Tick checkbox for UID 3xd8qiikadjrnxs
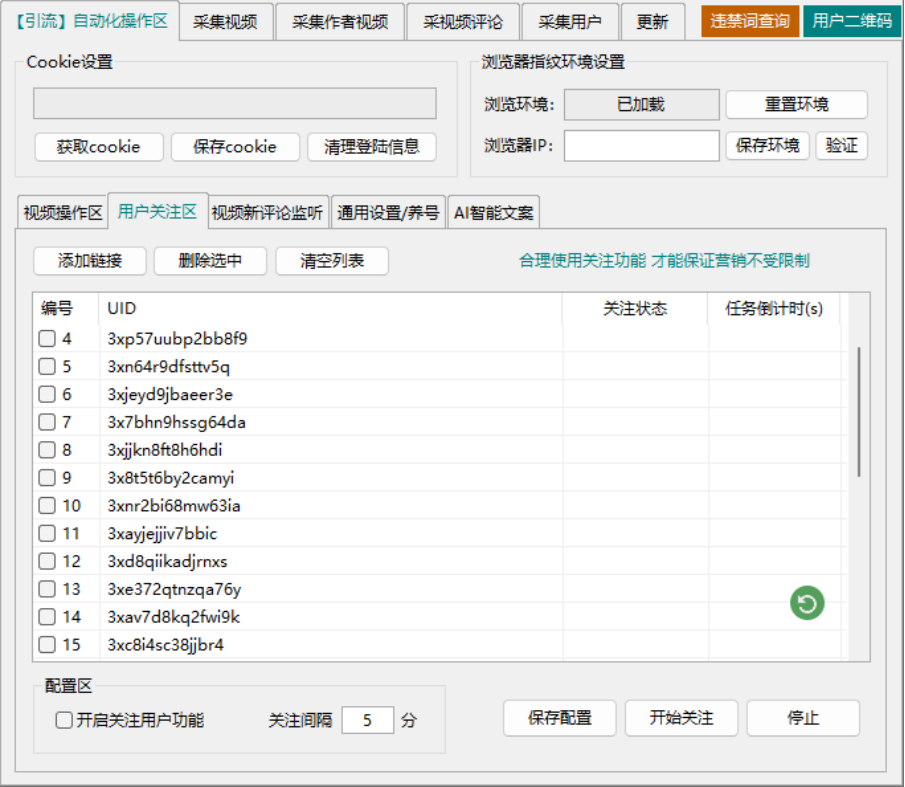The width and height of the screenshot is (905, 787). [x=47, y=561]
